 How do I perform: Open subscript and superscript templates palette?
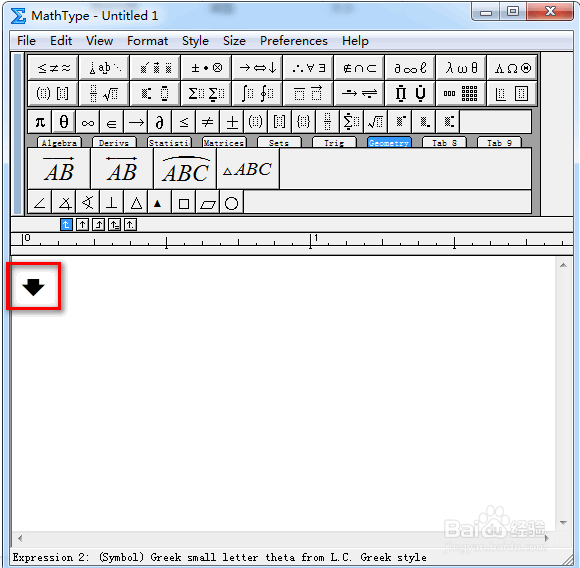[x=155, y=93]
